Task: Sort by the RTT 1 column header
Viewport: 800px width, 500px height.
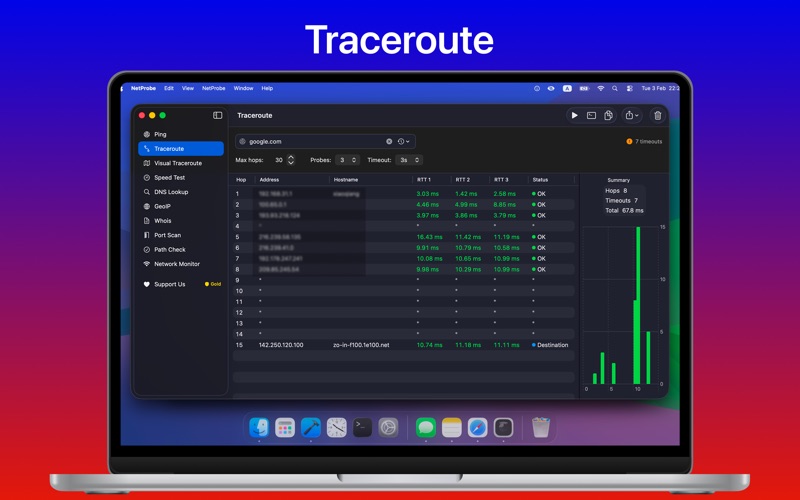Action: click(424, 180)
